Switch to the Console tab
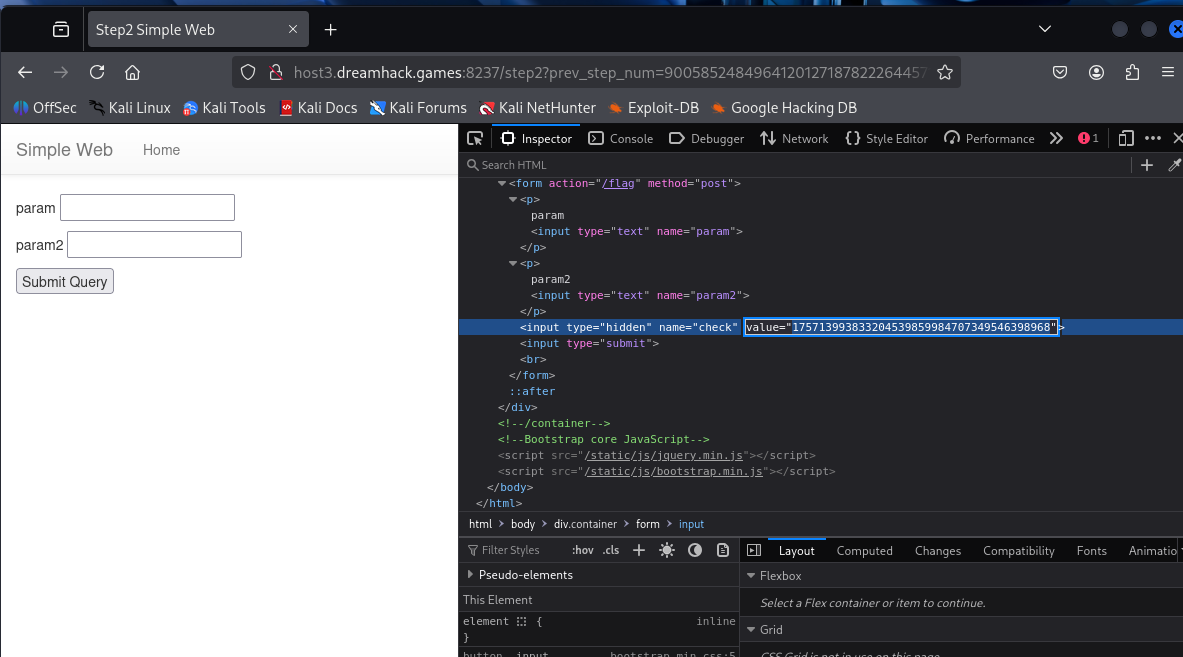 pyautogui.click(x=621, y=139)
